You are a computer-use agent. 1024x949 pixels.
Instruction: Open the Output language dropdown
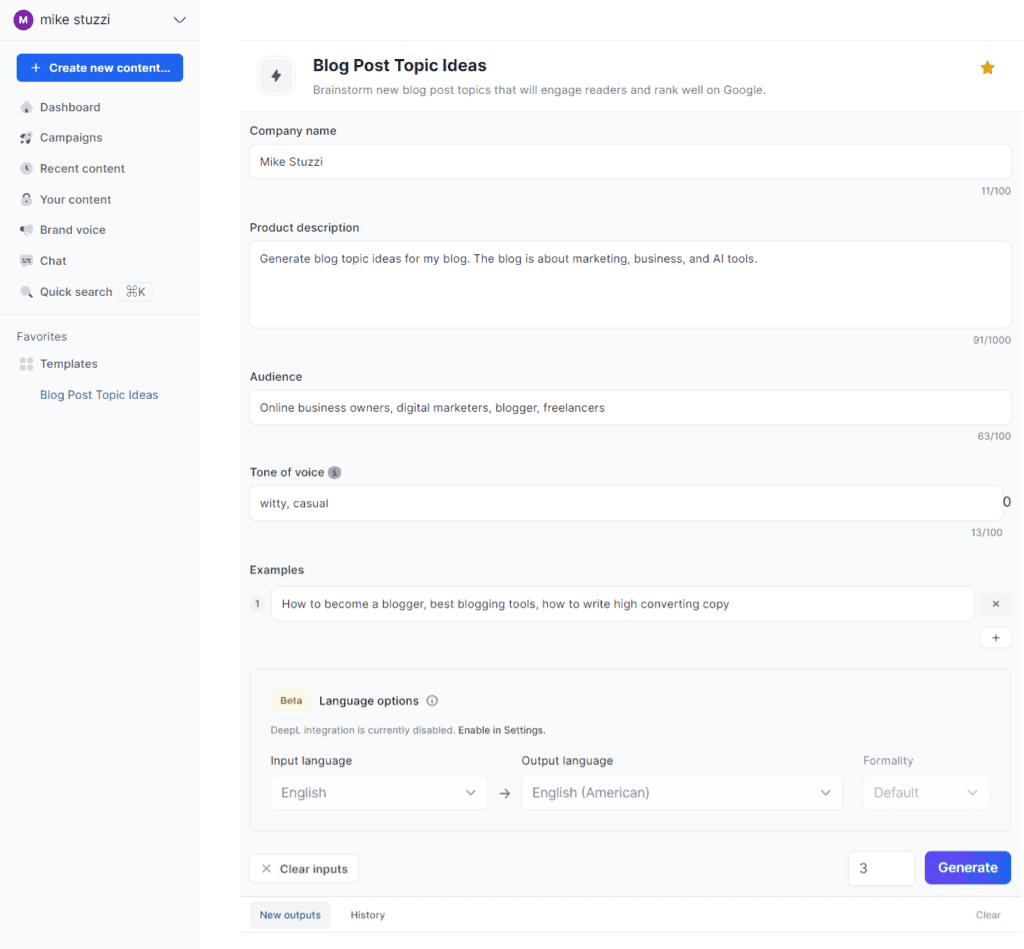pos(682,792)
